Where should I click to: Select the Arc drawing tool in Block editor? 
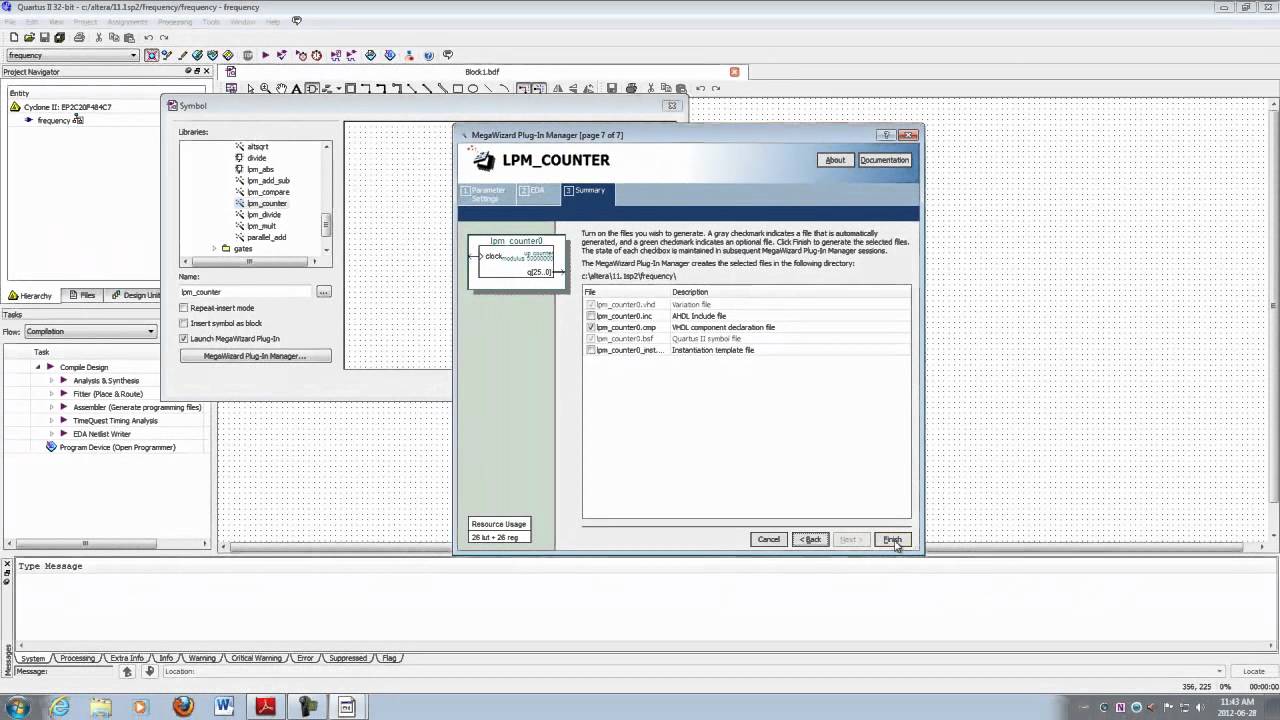click(505, 89)
